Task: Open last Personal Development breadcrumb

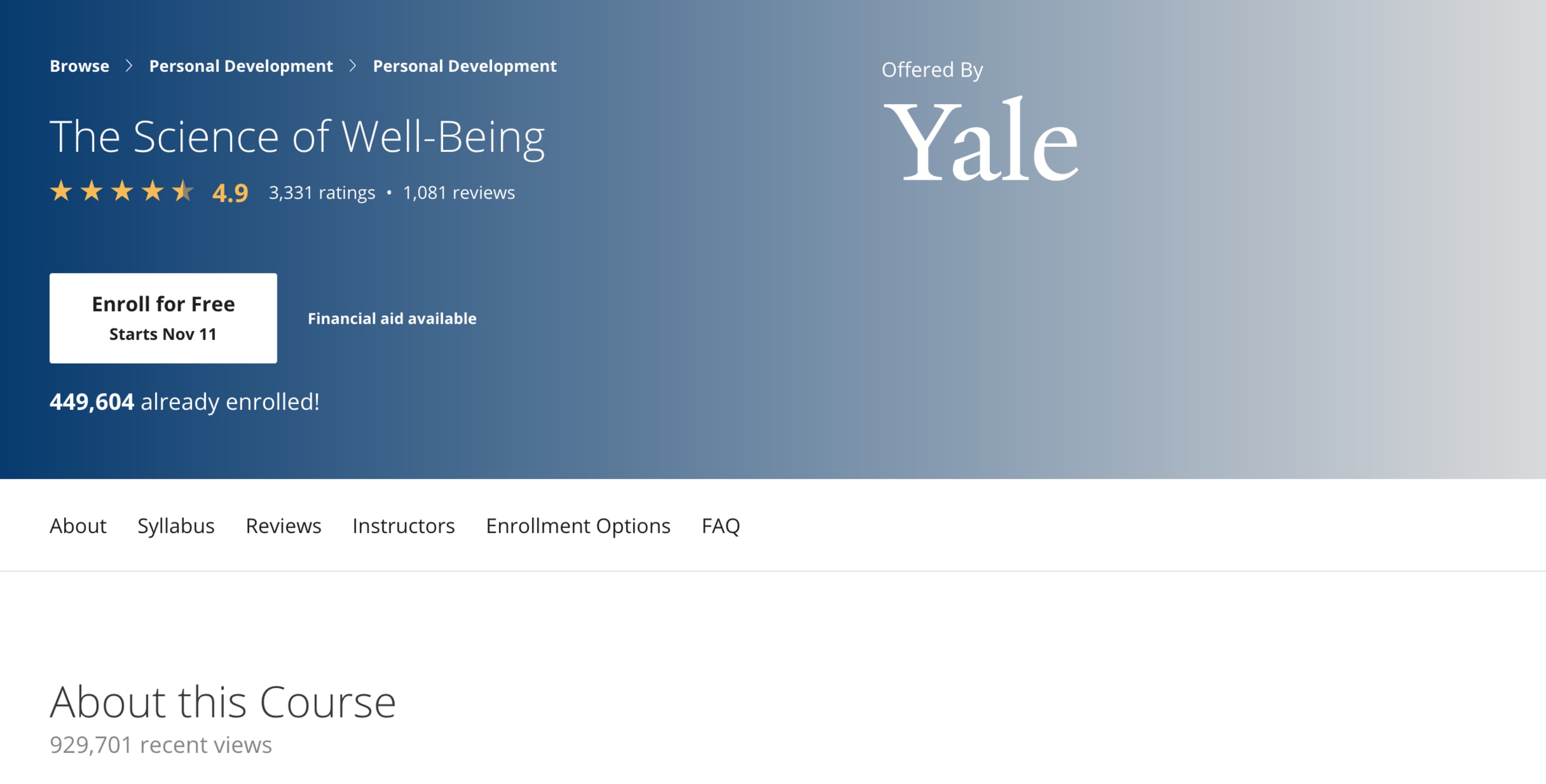Action: [464, 66]
